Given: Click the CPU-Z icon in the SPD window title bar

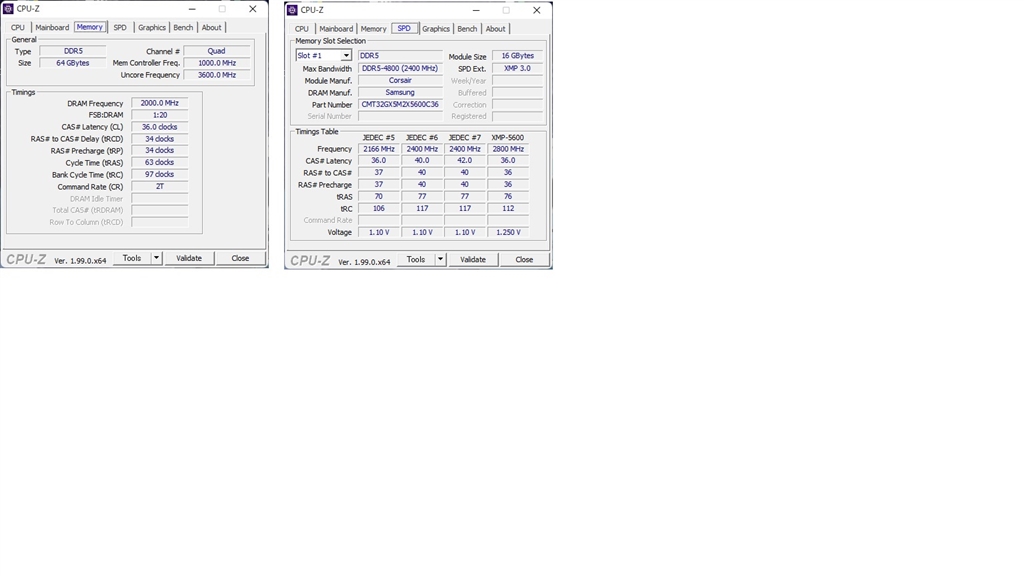Looking at the screenshot, I should pyautogui.click(x=292, y=10).
